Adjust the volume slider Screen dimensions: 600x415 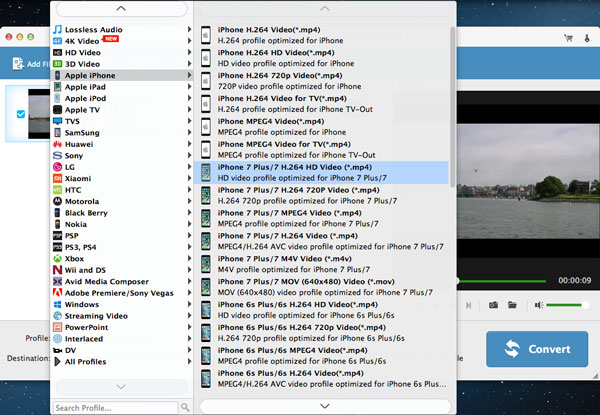point(567,305)
